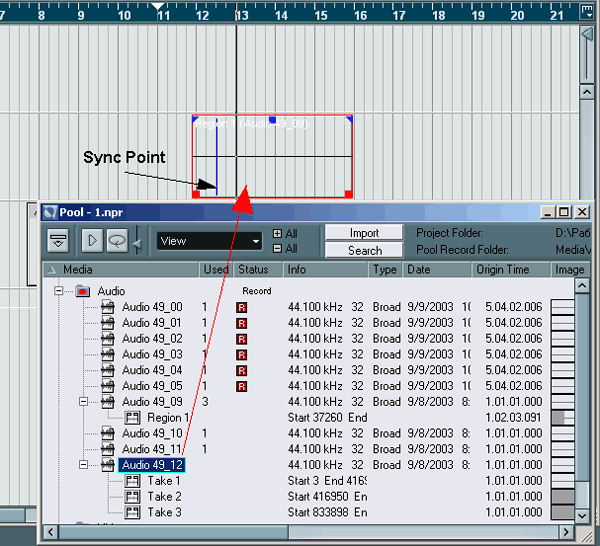The image size is (600, 546).
Task: Open the Pool info line toggle button
Action: (x=58, y=241)
